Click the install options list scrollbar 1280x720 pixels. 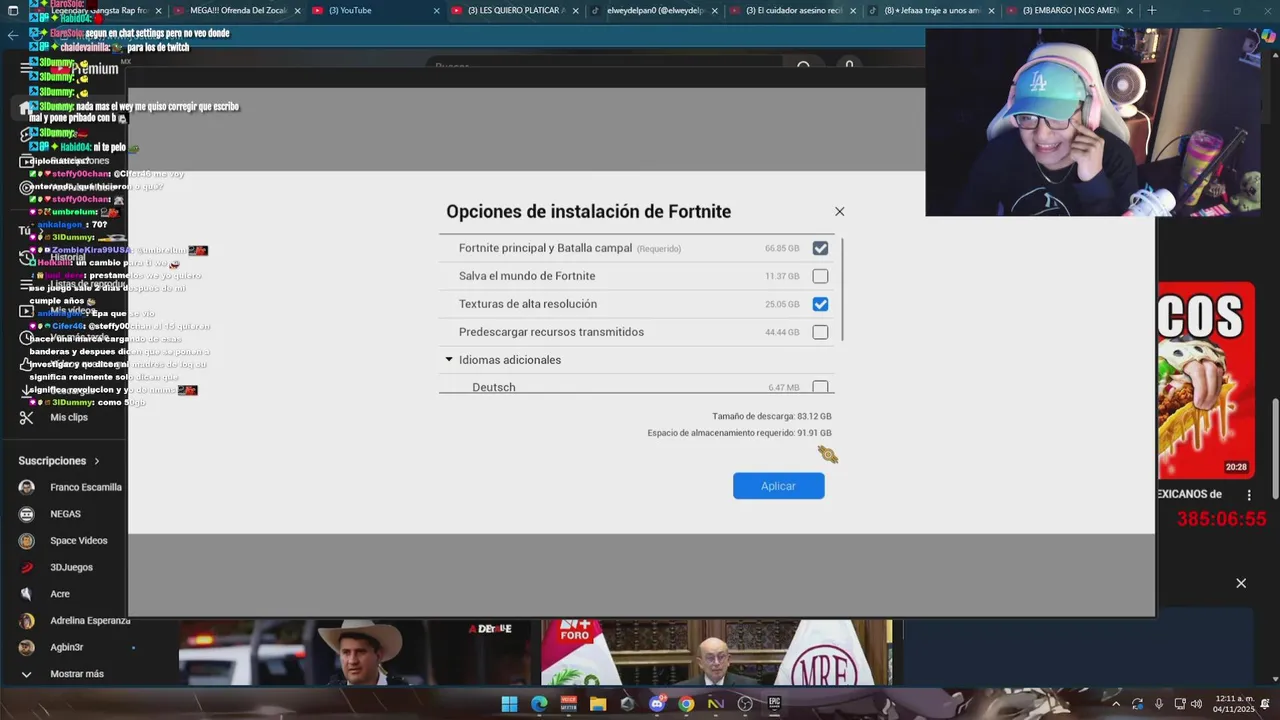(x=844, y=289)
